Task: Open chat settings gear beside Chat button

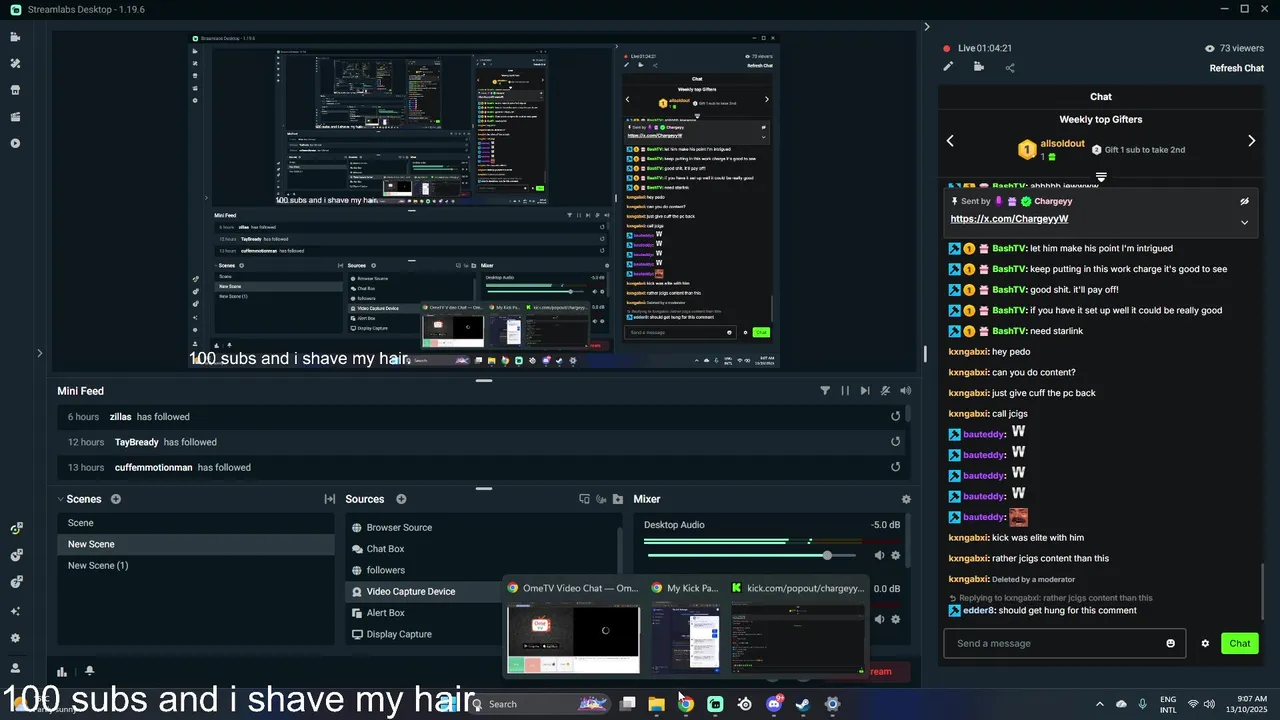Action: pyautogui.click(x=1205, y=643)
